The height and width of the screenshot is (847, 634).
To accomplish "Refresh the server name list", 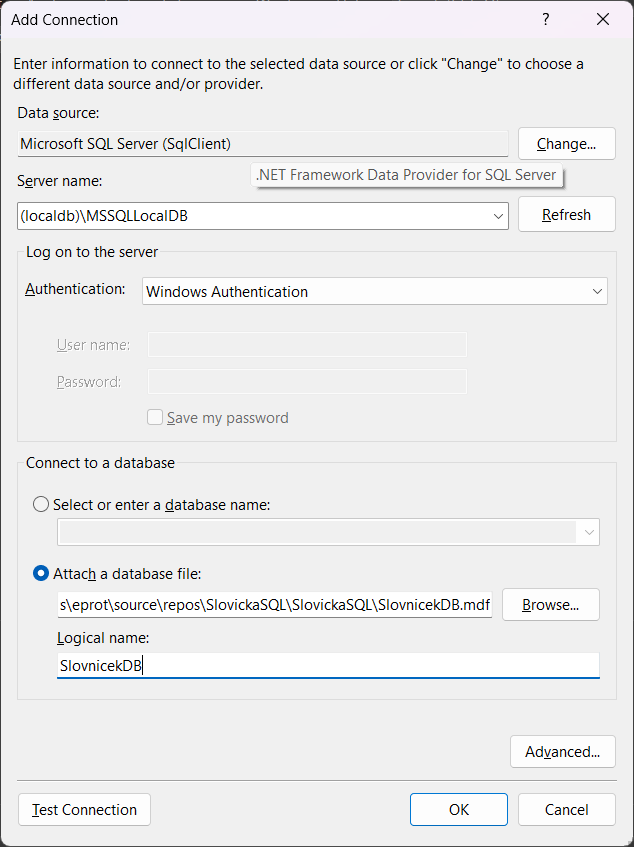I will [566, 214].
